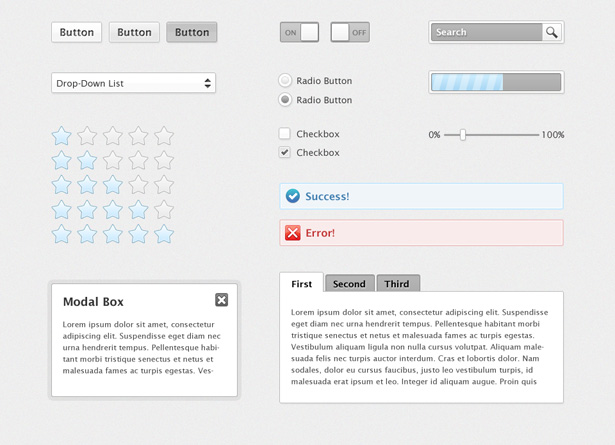The image size is (615, 445).
Task: Click the white Button
Action: tap(76, 32)
